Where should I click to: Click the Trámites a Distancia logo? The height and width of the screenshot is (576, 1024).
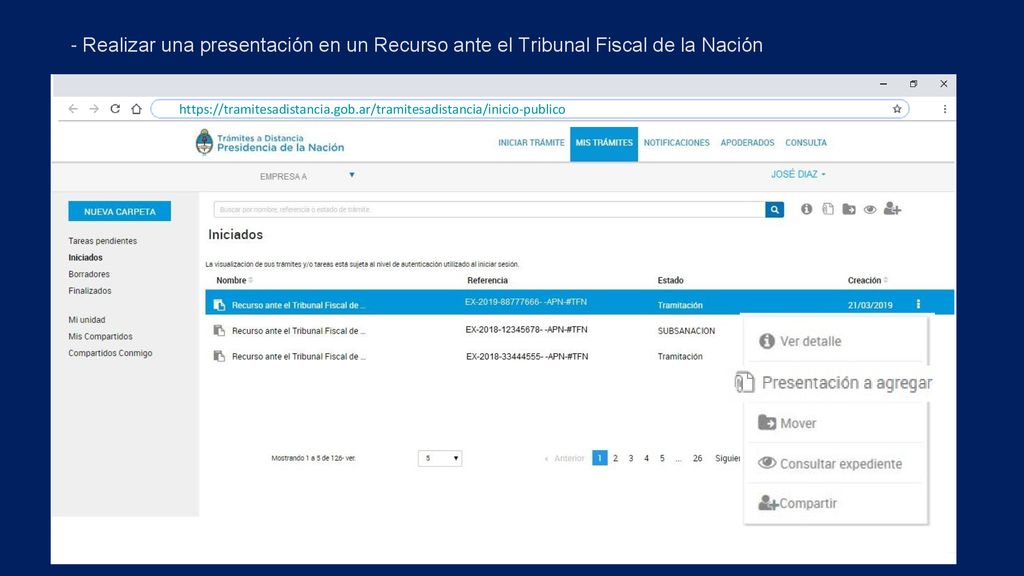[x=270, y=142]
